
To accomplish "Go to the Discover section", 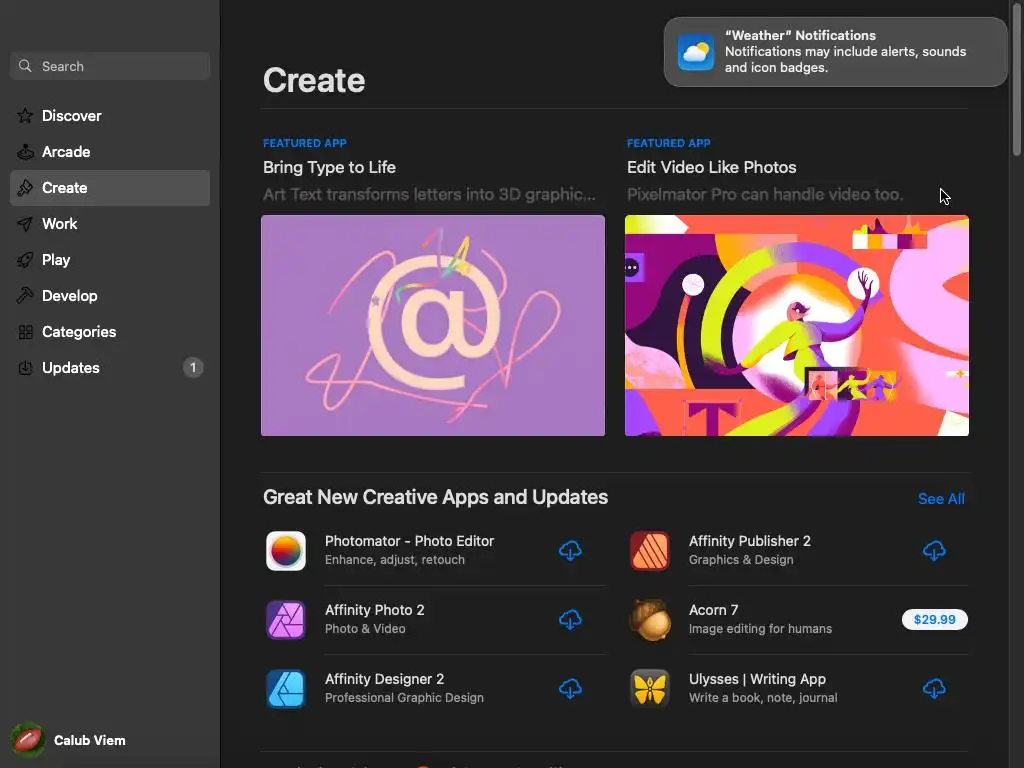I will click(110, 116).
